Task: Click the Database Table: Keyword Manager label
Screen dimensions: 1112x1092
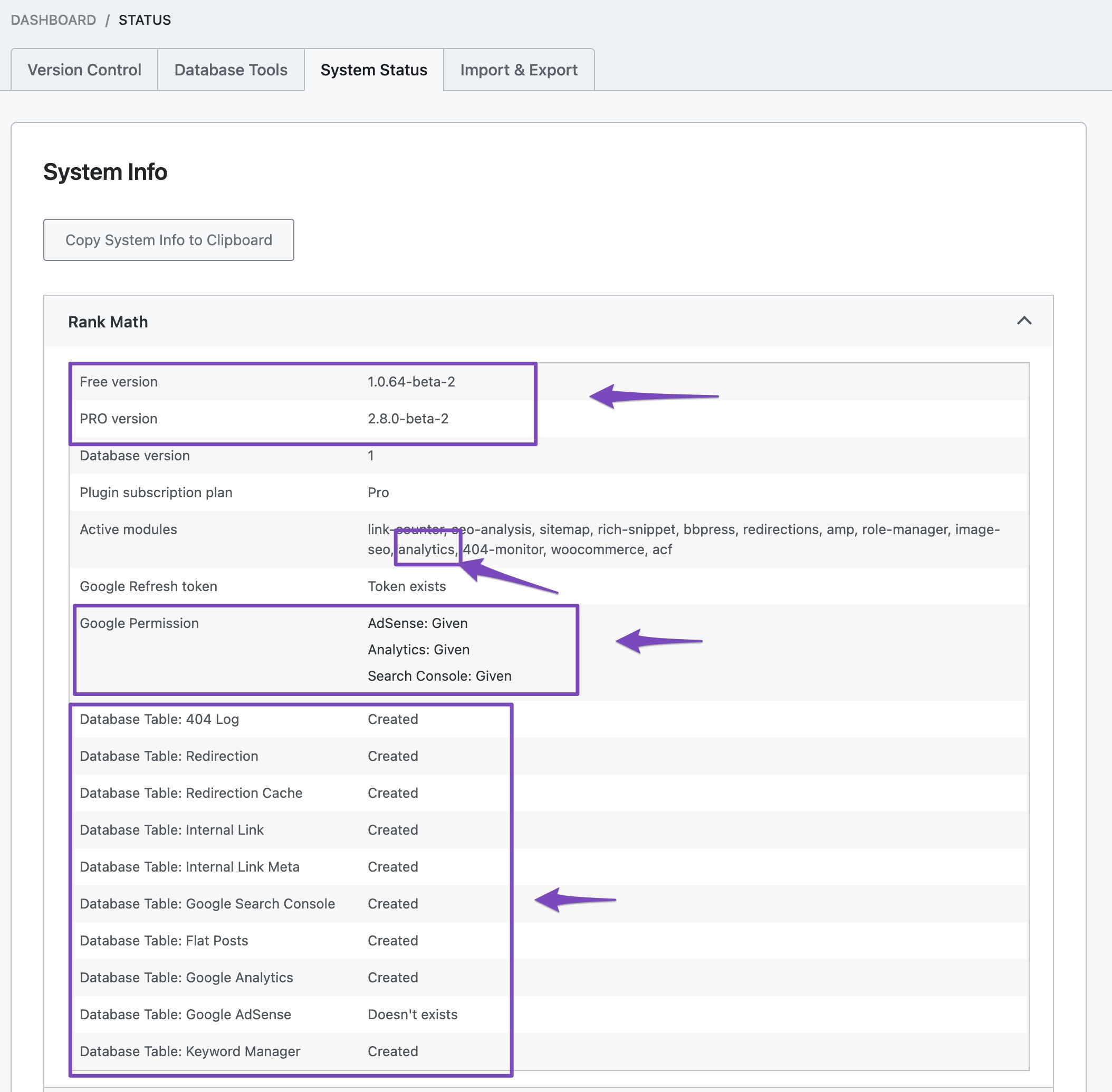Action: click(x=190, y=1051)
